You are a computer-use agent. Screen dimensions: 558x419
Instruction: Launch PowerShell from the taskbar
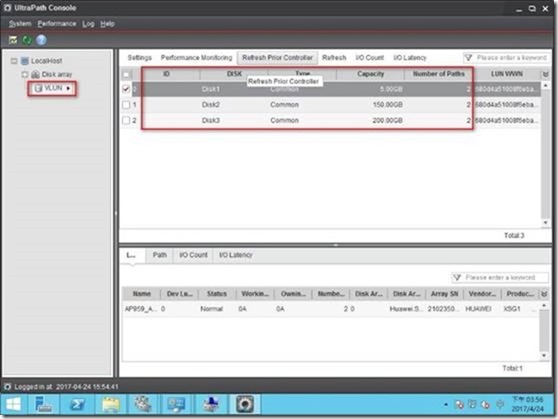77,404
